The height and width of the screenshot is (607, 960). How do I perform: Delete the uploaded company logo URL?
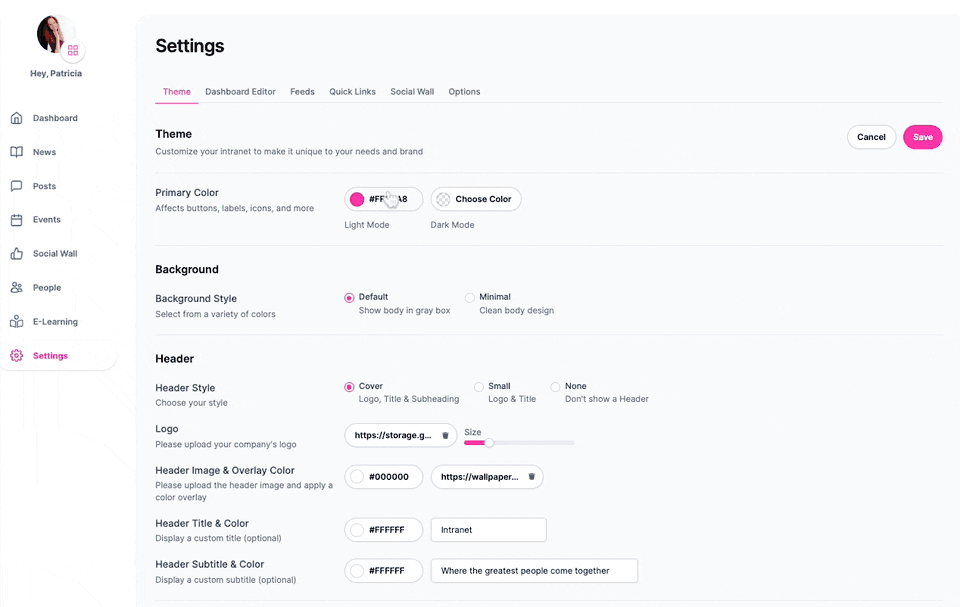point(444,435)
